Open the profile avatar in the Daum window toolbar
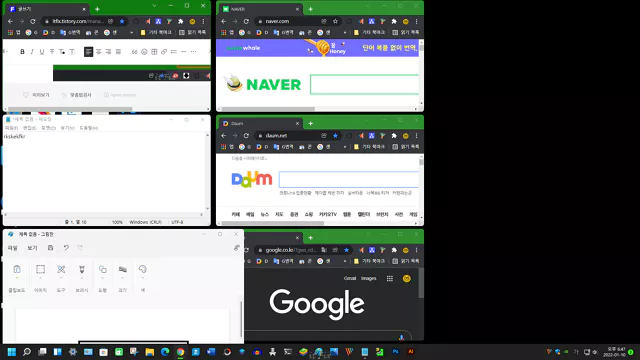 click(406, 136)
